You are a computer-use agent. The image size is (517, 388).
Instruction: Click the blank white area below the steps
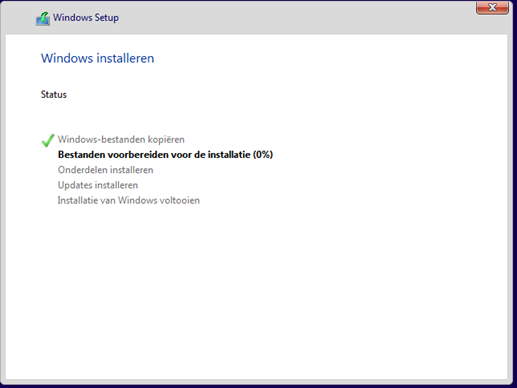(257, 290)
